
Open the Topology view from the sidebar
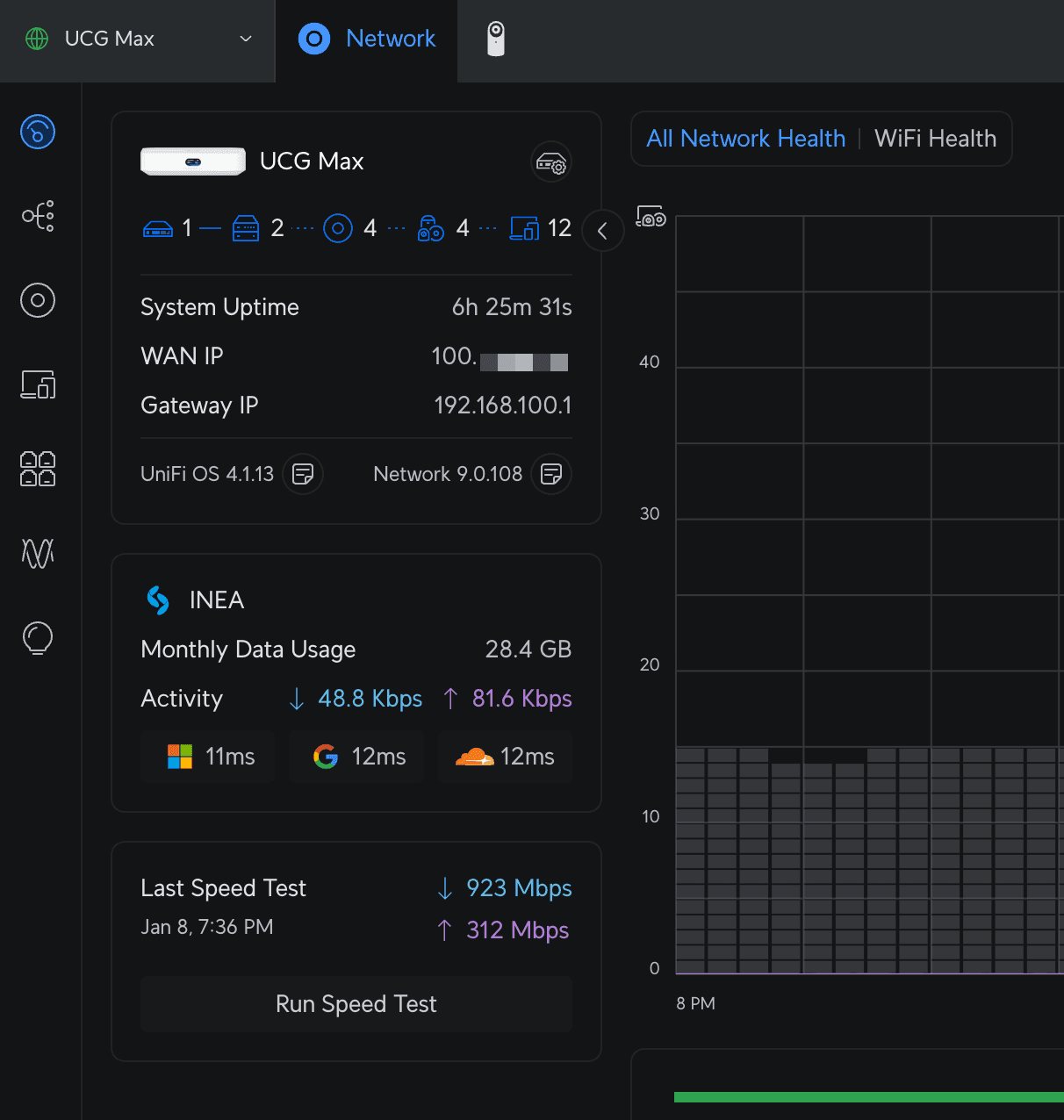pos(37,216)
